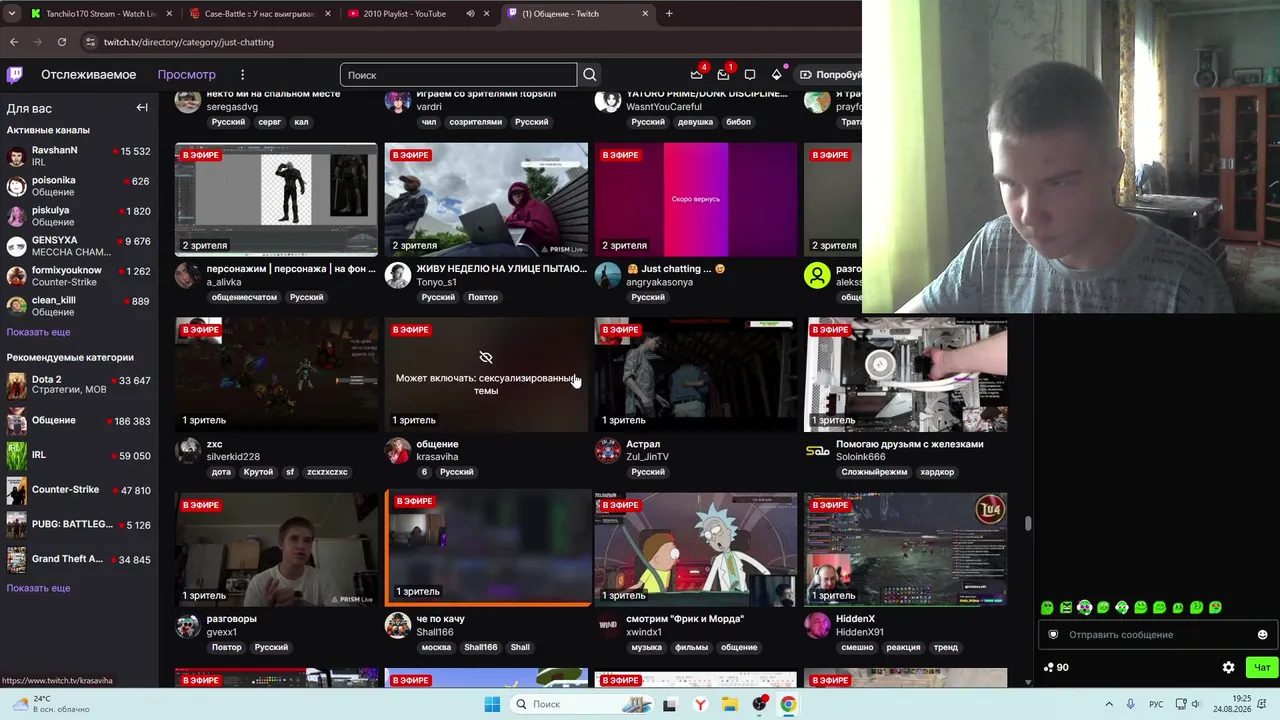Open the whispers speech bubble icon
The width and height of the screenshot is (1280, 720).
click(x=750, y=75)
